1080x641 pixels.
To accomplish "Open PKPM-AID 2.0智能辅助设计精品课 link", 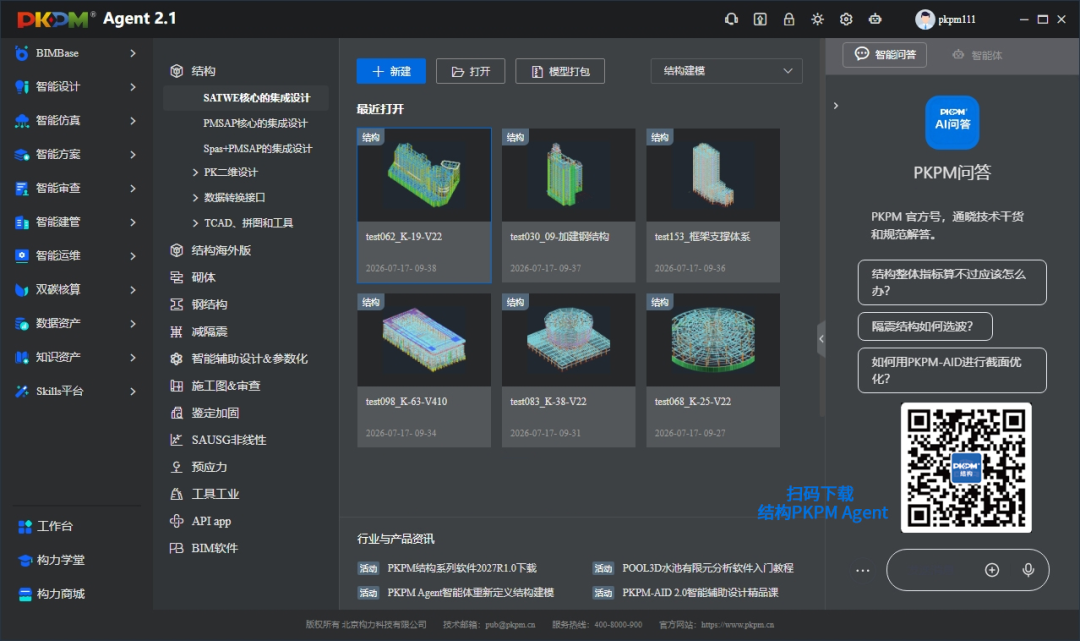I will point(700,592).
